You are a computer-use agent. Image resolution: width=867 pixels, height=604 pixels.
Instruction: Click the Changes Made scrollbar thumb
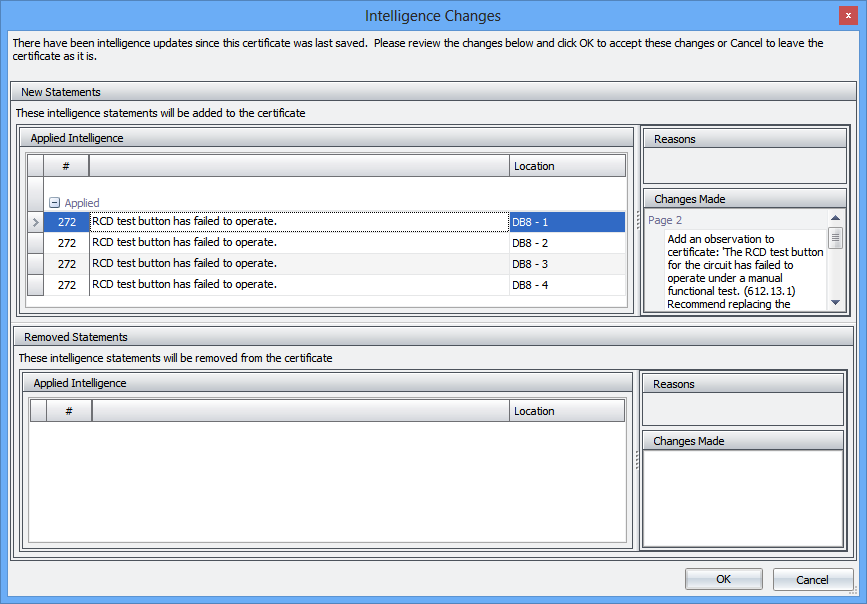pos(835,237)
